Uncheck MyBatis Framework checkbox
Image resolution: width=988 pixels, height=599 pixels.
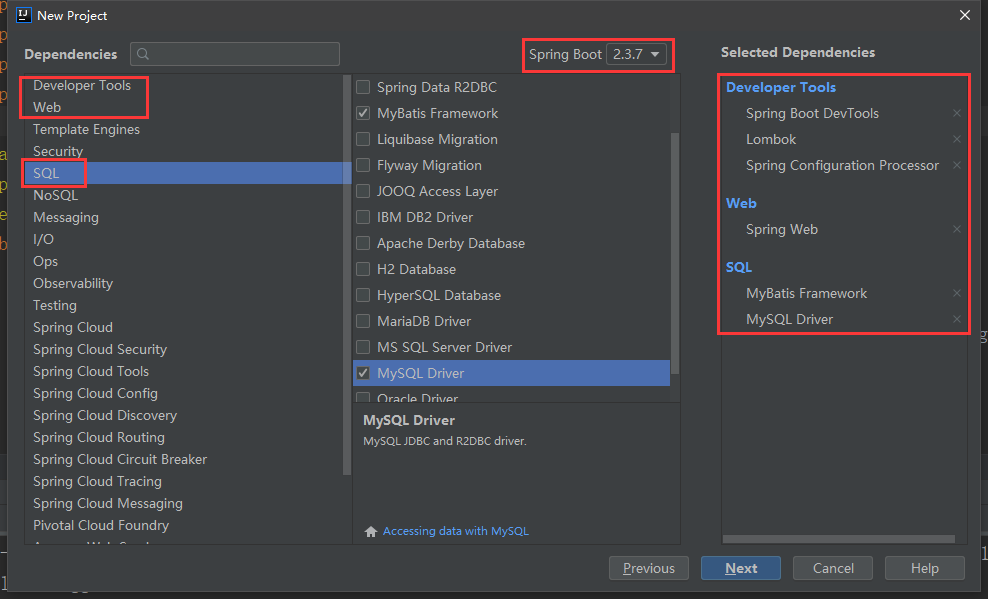pyautogui.click(x=363, y=113)
